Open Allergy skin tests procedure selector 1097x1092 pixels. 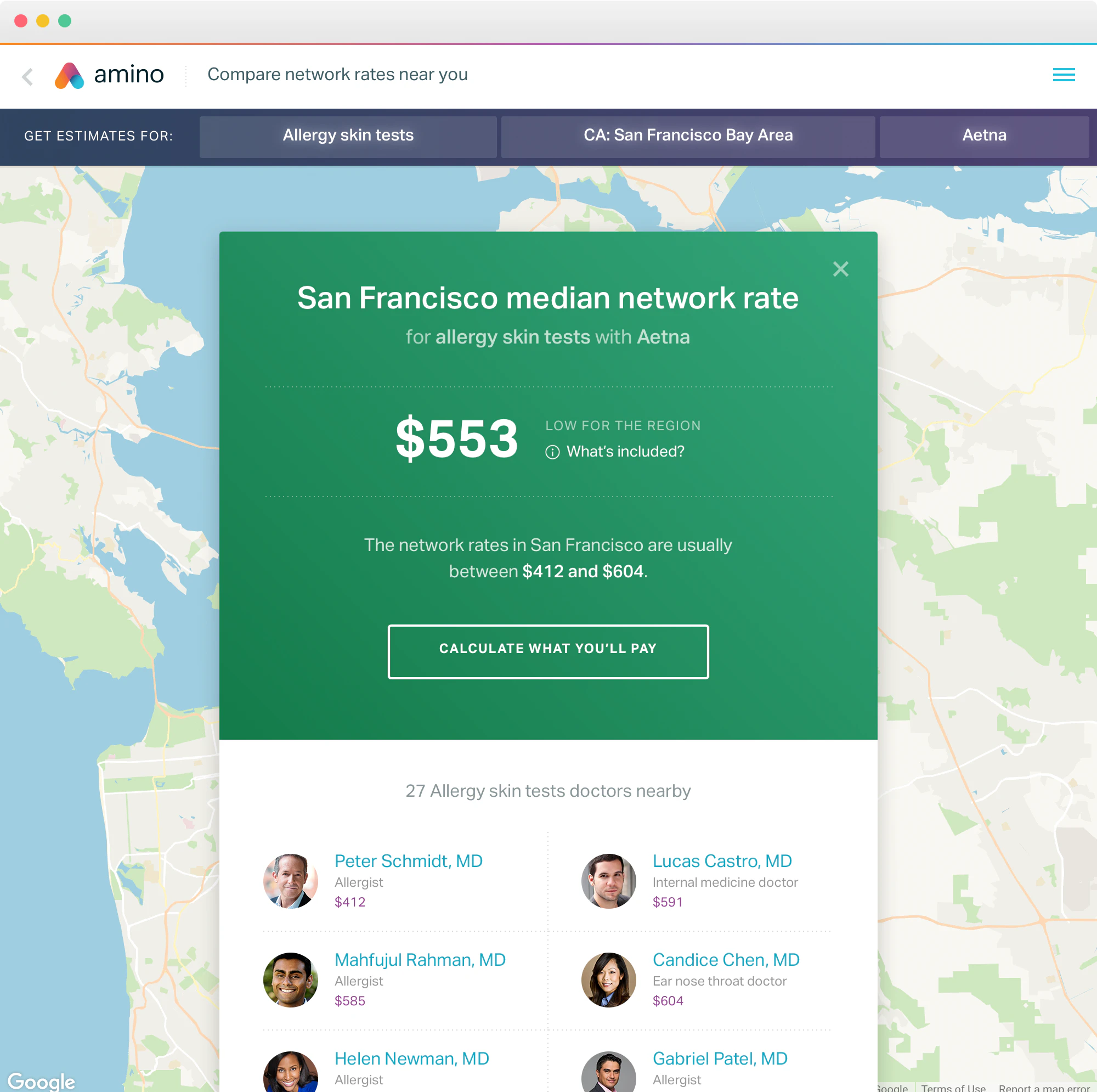[x=348, y=136]
